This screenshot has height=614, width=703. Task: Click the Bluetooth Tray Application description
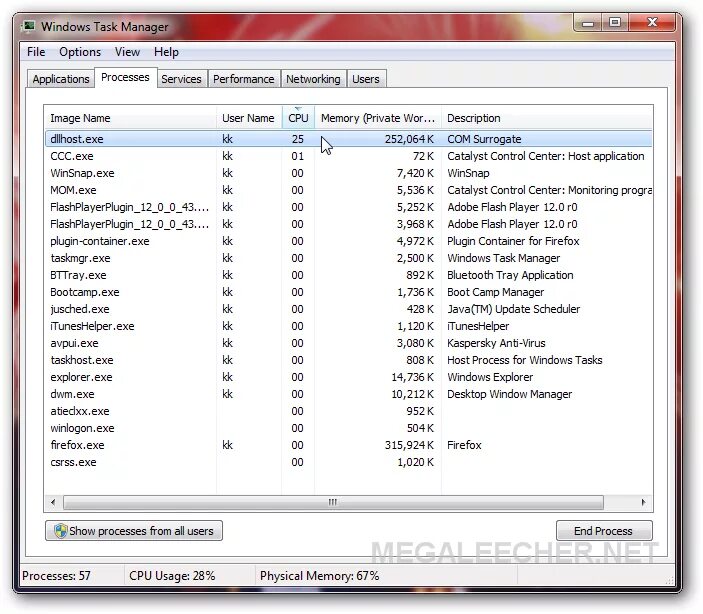pyautogui.click(x=510, y=275)
